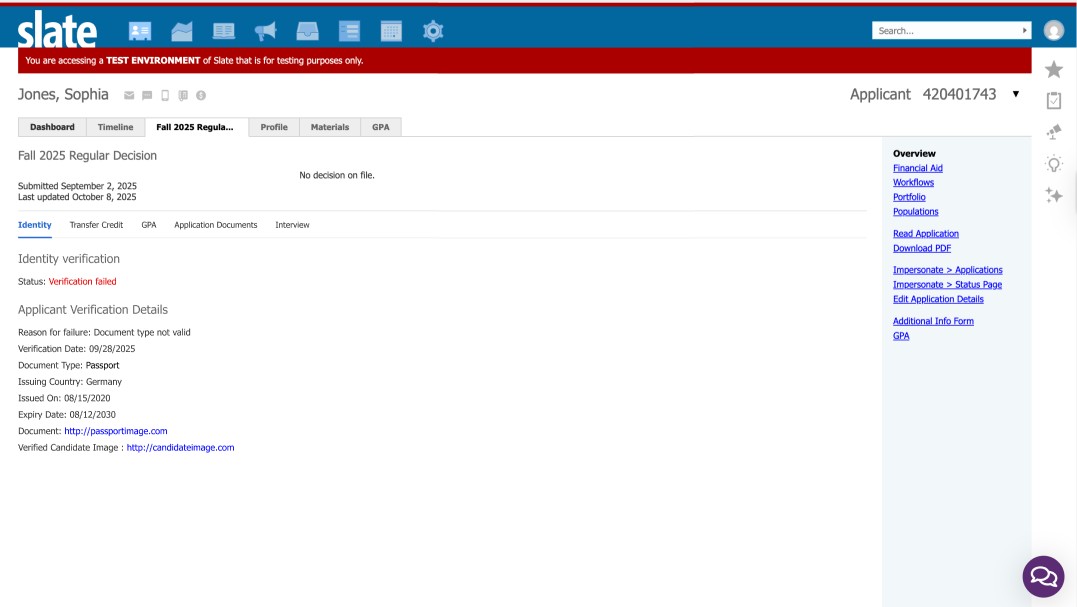
Task: Open the Deliver megaphone icon
Action: (x=265, y=31)
